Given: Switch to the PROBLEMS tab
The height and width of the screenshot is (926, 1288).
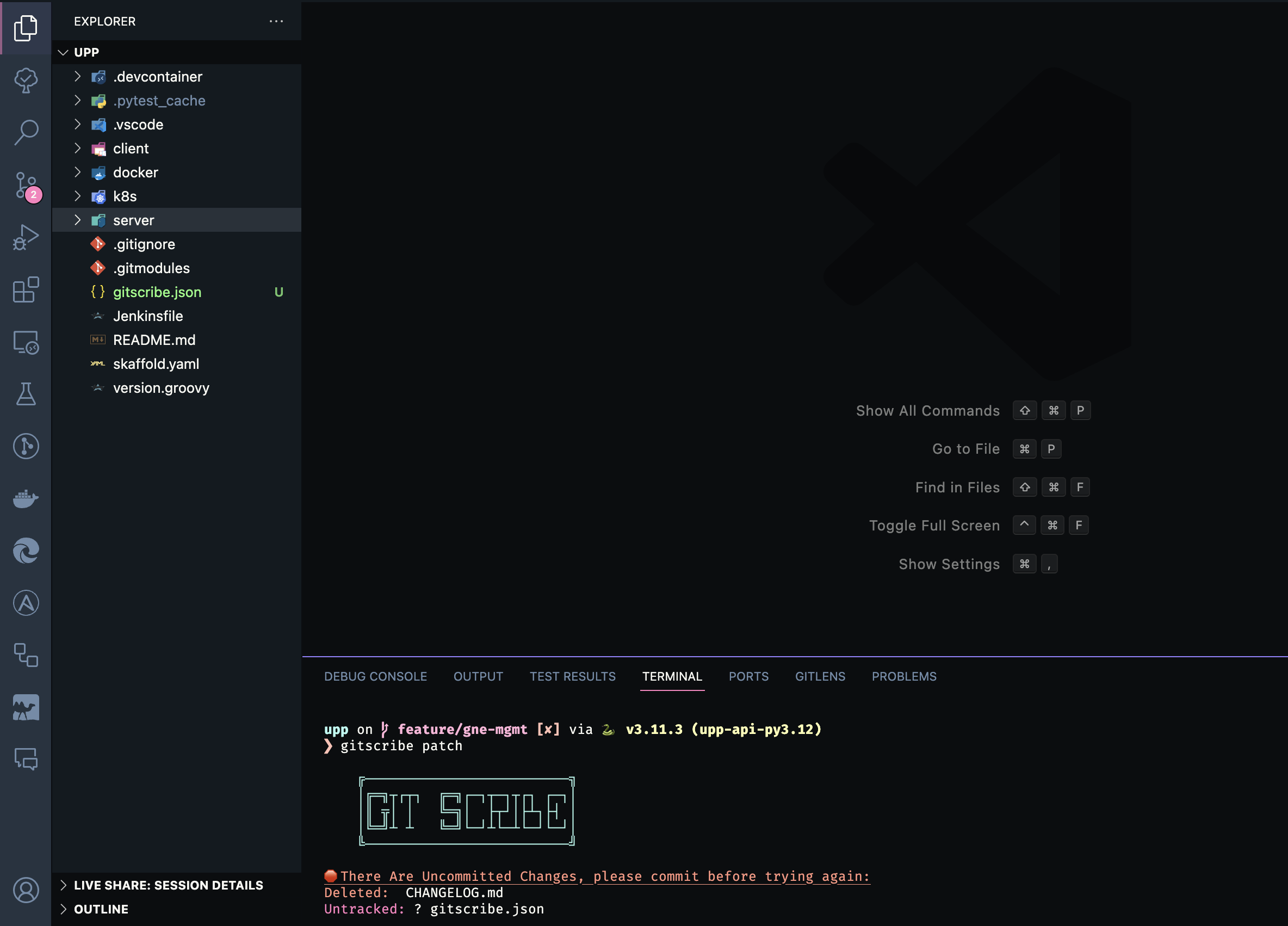Looking at the screenshot, I should pyautogui.click(x=903, y=676).
